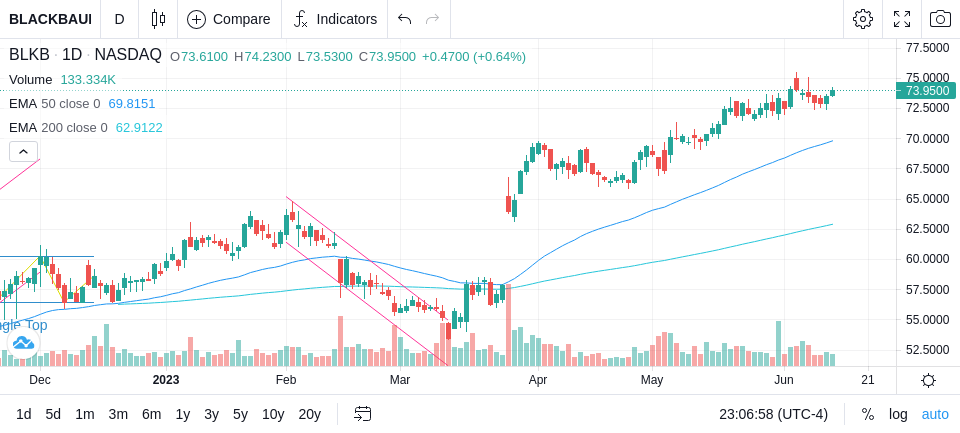
Task: Click the EMA 50 close legend
Action: click(x=54, y=104)
